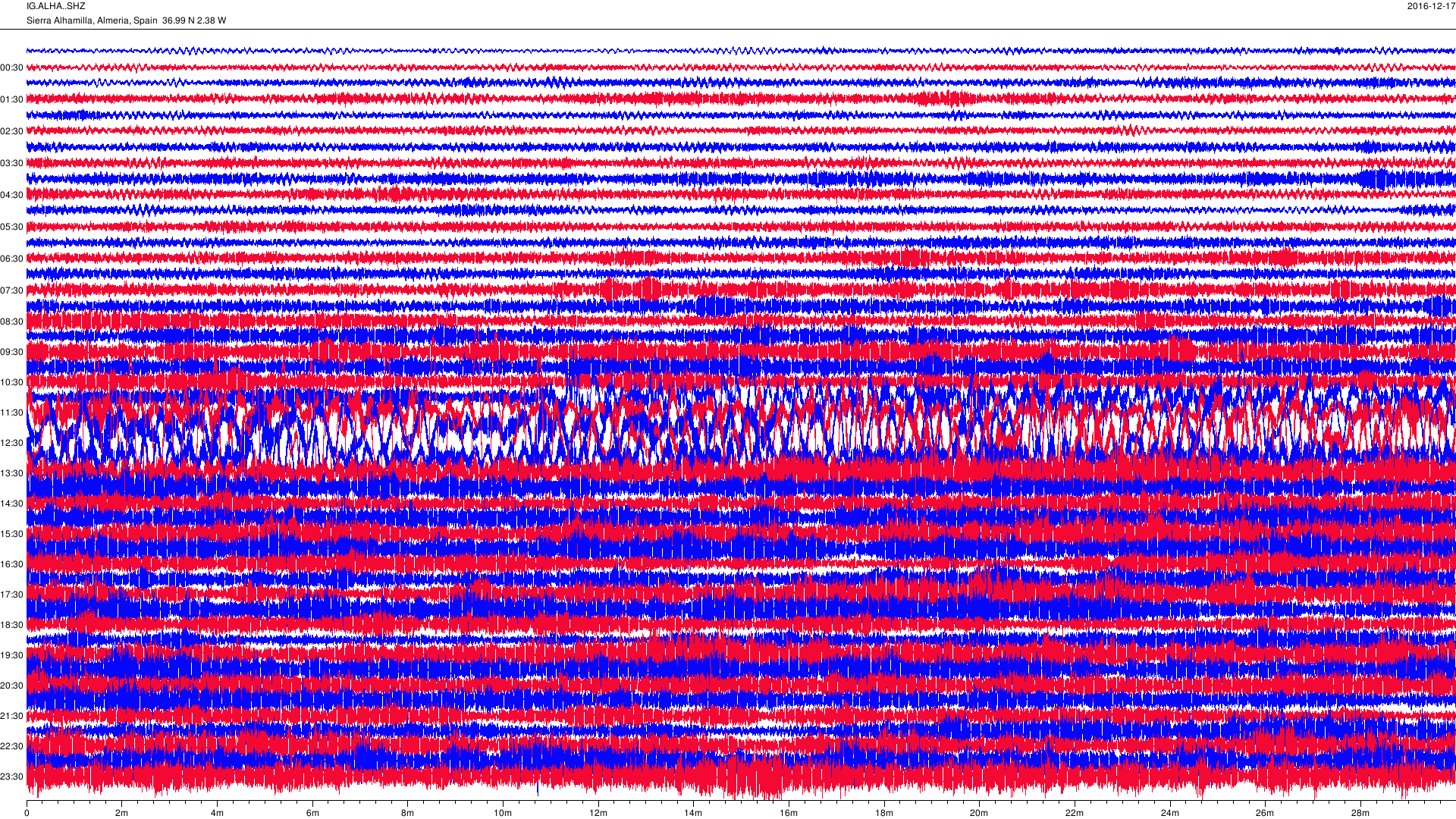Click the 20m tick label on the axis

click(x=979, y=813)
